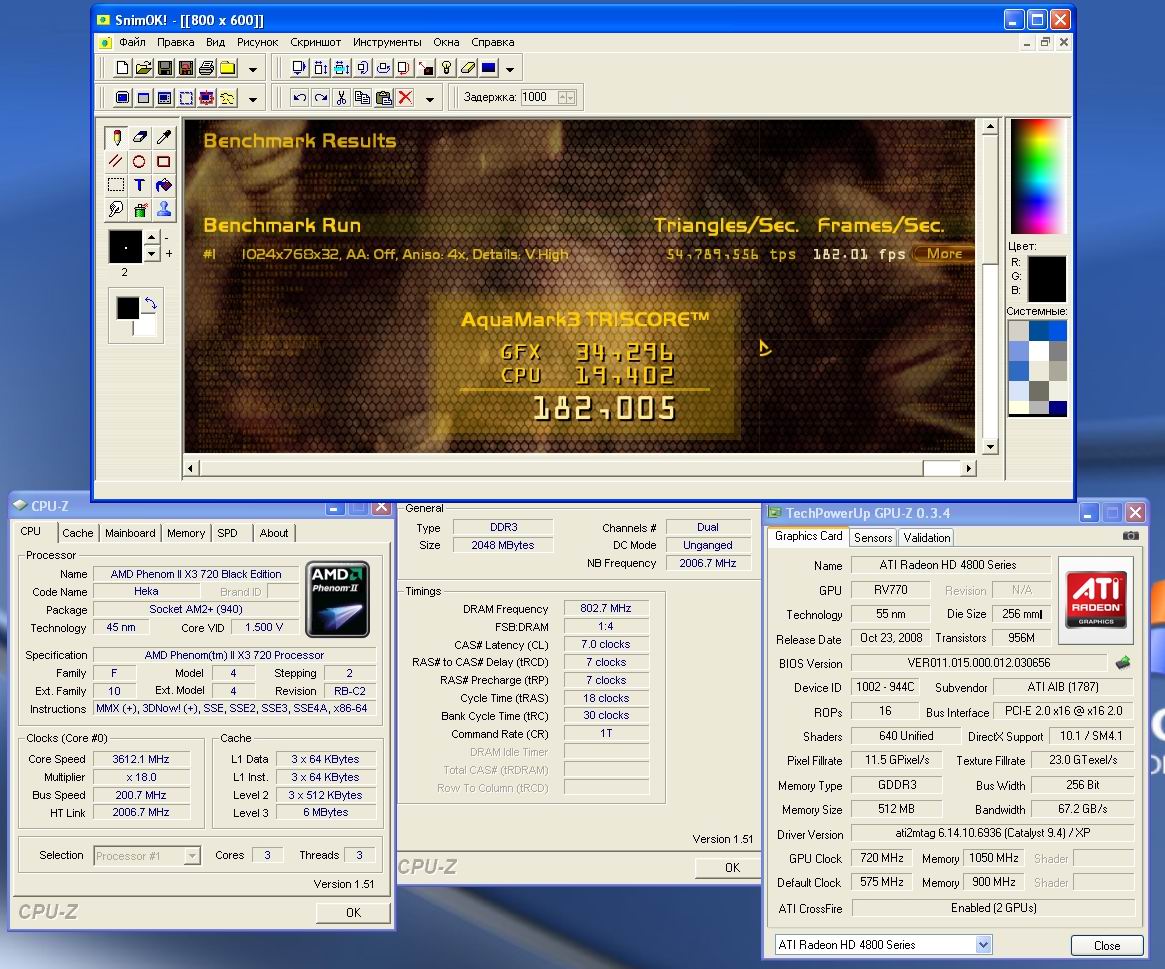The height and width of the screenshot is (969, 1165).
Task: Click the system colors palette grid
Action: coord(1037,367)
